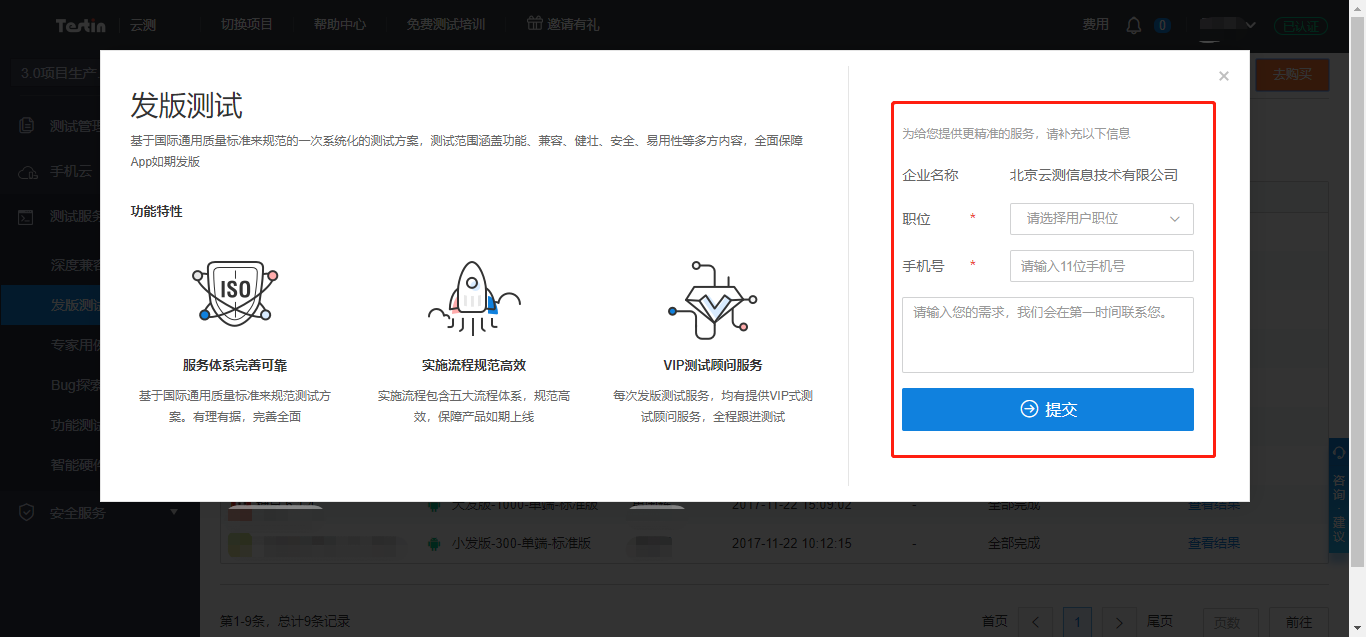This screenshot has height=637, width=1366.
Task: Submit the form with 提交 button
Action: click(1048, 409)
